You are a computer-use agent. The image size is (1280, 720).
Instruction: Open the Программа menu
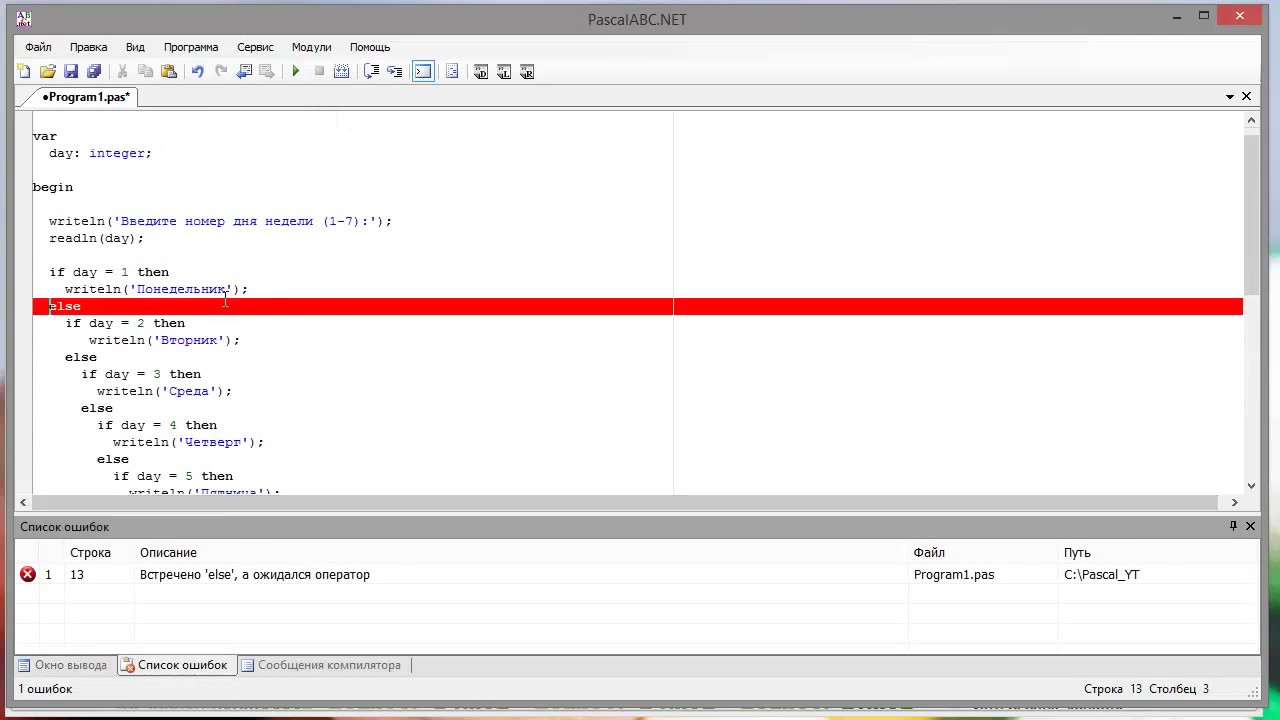coord(191,47)
